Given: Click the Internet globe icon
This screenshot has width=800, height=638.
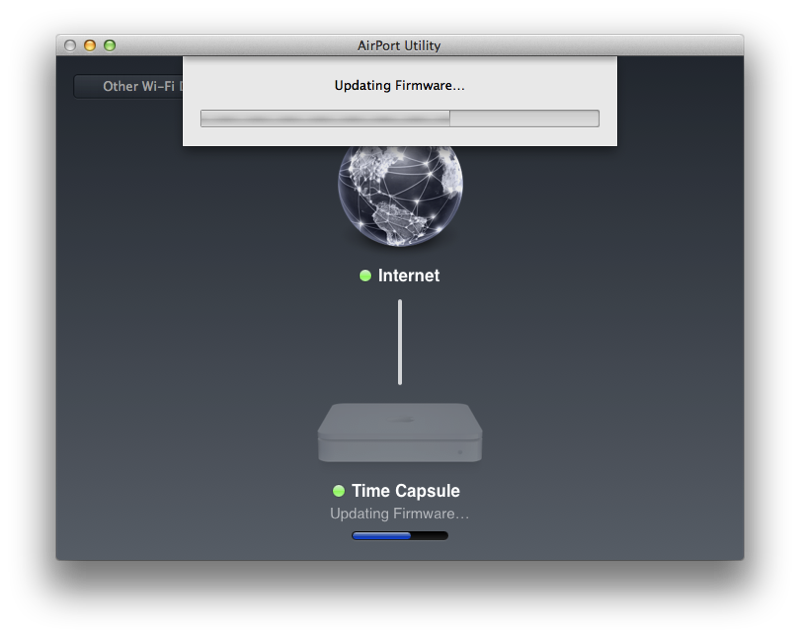Looking at the screenshot, I should point(400,196).
